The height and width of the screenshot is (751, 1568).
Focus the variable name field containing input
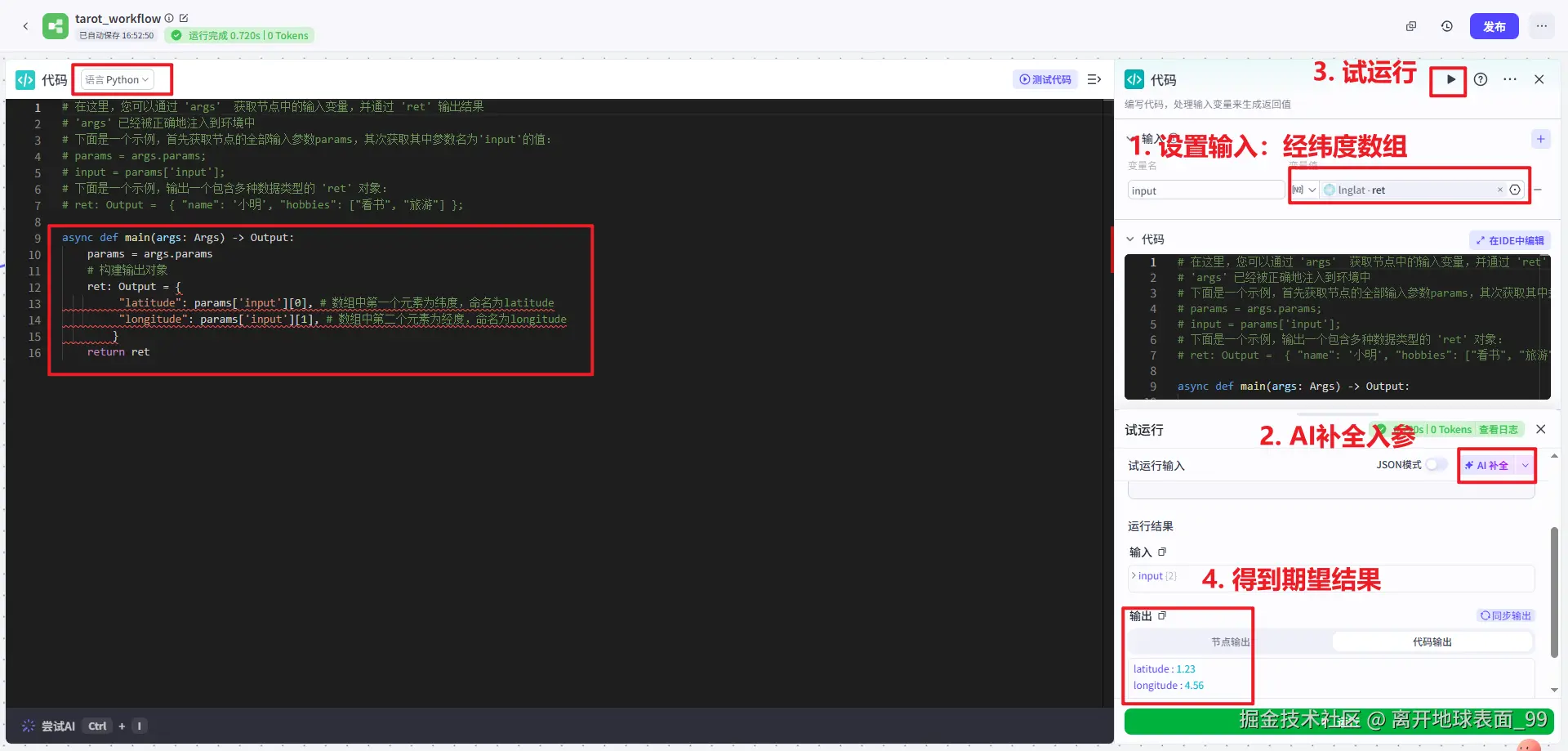1205,190
